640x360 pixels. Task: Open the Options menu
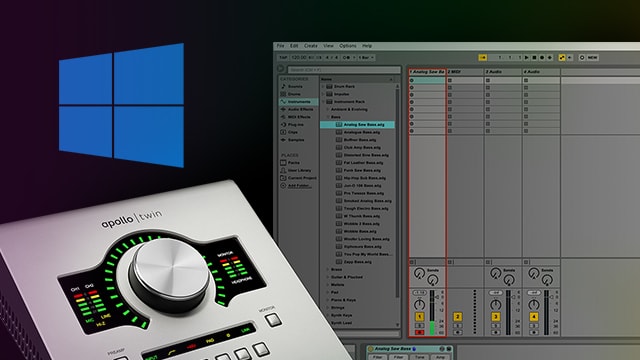[x=348, y=46]
